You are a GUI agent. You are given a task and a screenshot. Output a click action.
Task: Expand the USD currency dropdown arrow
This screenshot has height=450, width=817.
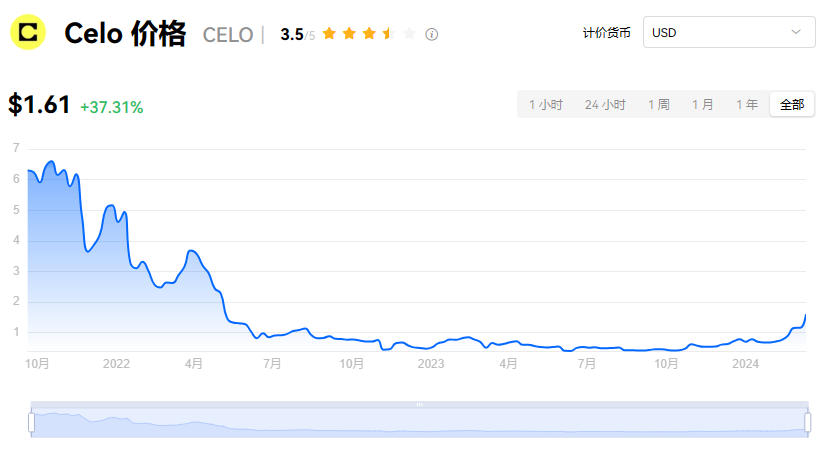796,32
